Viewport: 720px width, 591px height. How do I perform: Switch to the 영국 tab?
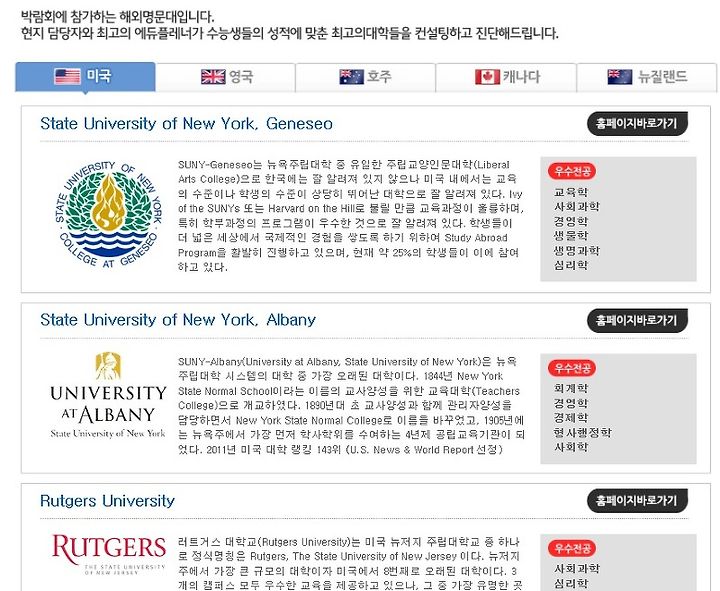point(225,77)
